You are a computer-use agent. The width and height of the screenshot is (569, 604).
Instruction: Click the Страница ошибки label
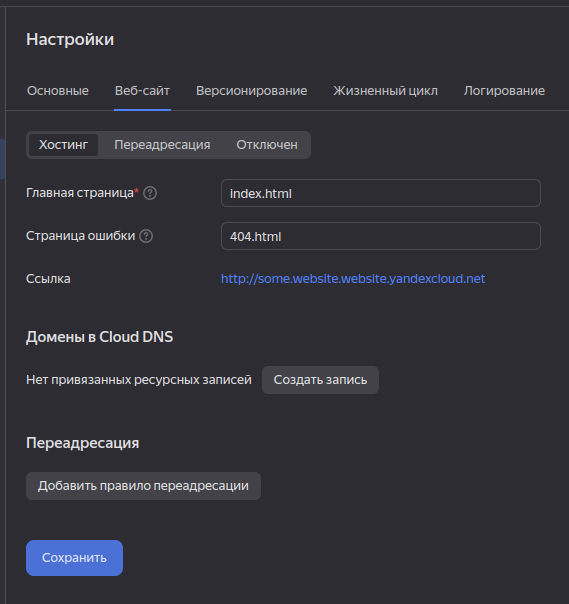[81, 236]
